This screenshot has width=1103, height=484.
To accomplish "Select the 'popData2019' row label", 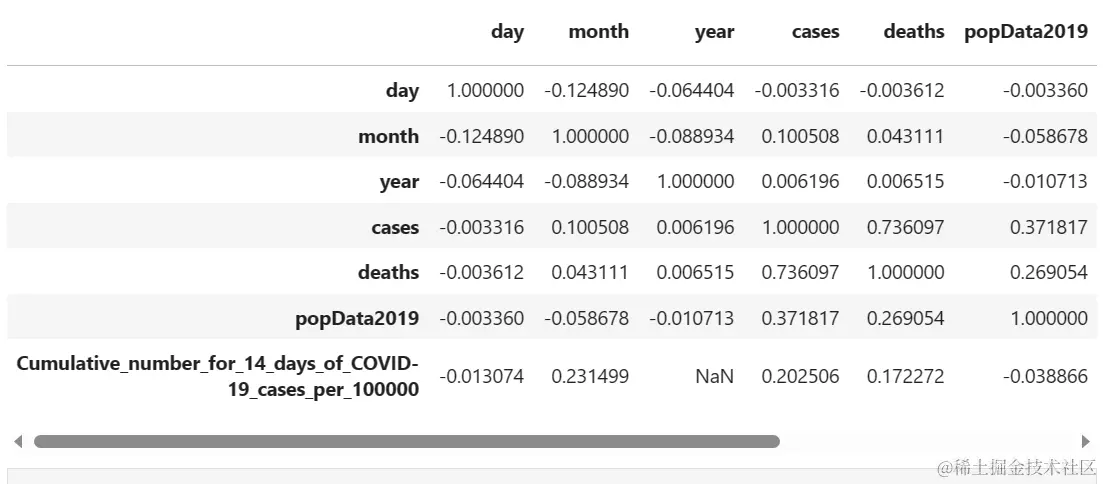I will click(x=357, y=318).
